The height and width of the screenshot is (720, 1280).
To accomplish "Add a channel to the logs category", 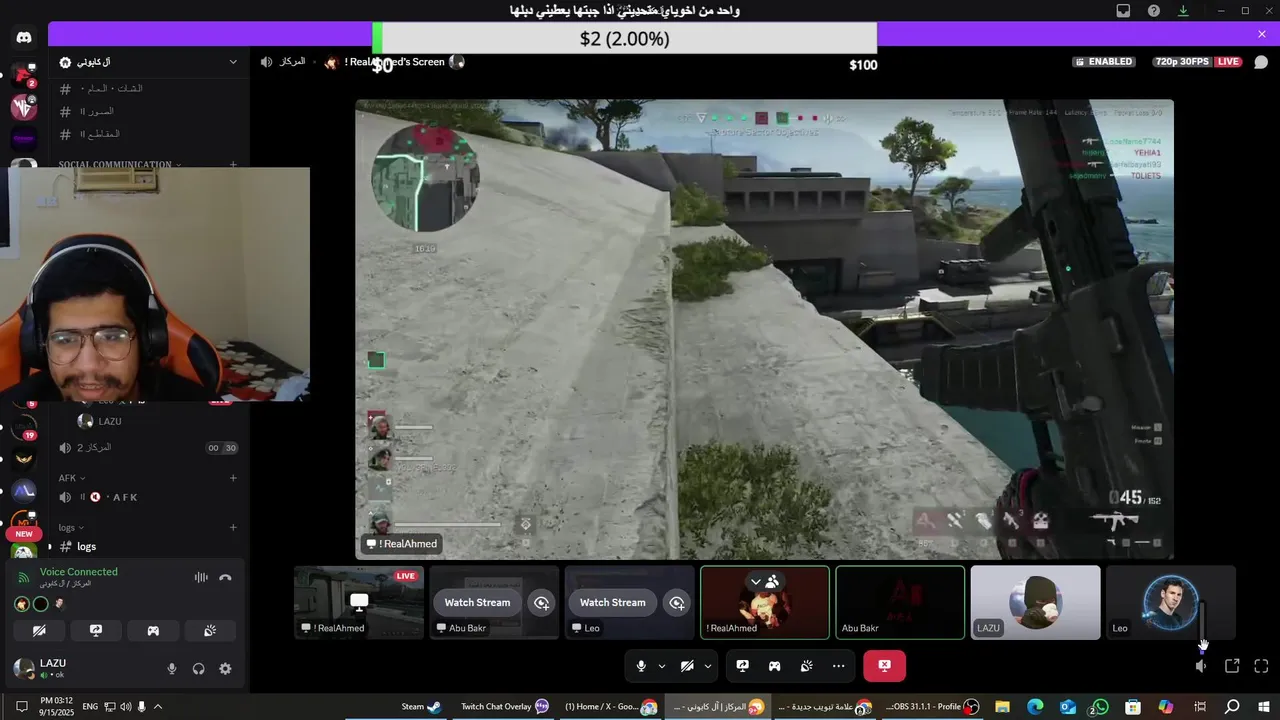I will 233,527.
